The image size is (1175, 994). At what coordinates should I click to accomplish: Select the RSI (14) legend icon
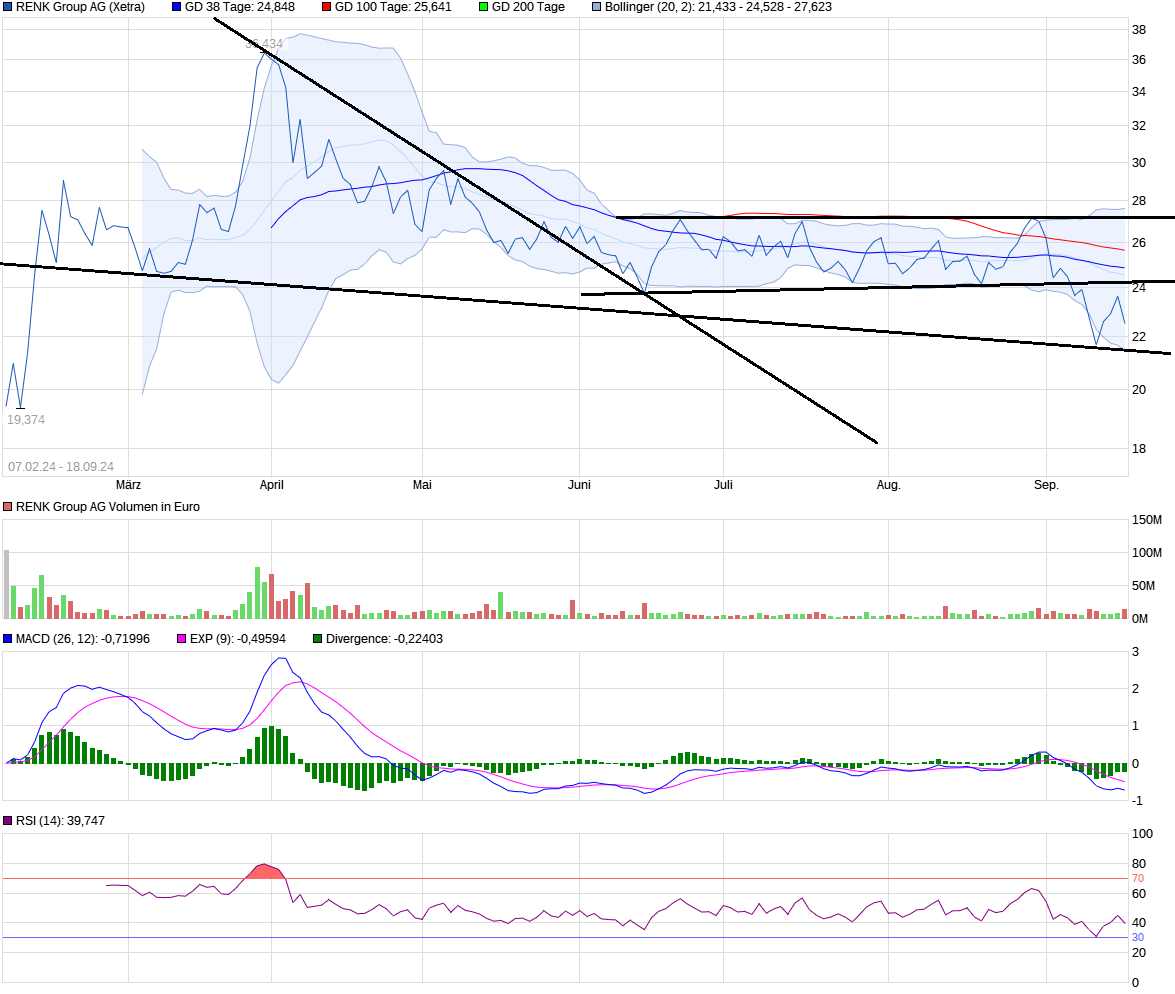[9, 819]
